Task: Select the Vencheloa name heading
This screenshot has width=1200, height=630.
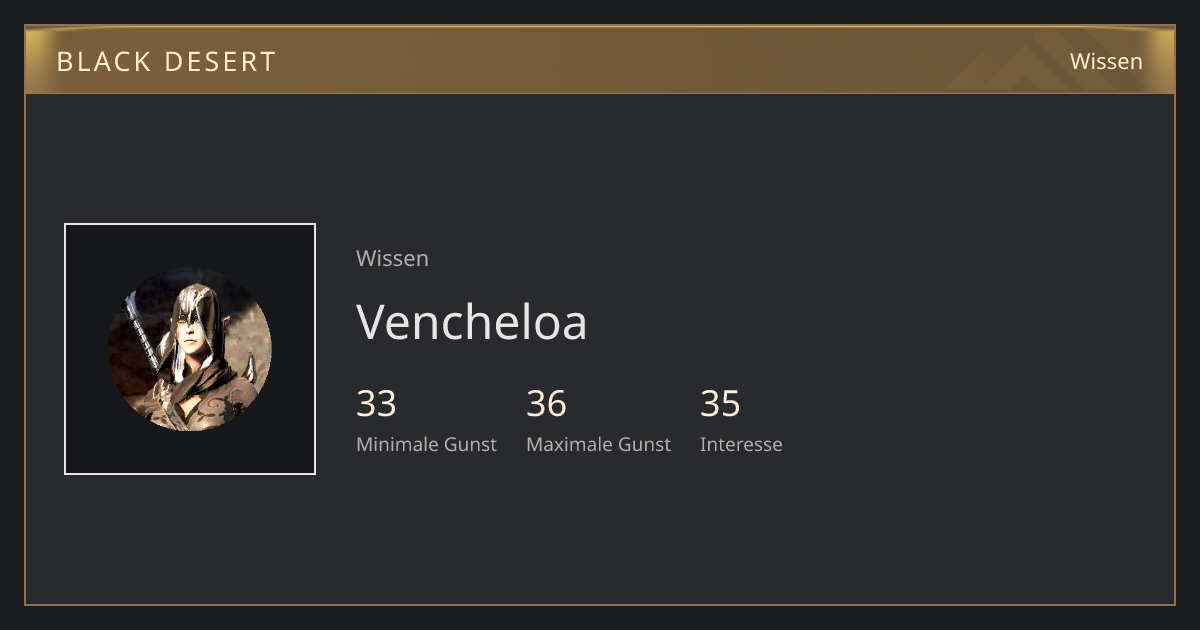Action: (x=472, y=322)
